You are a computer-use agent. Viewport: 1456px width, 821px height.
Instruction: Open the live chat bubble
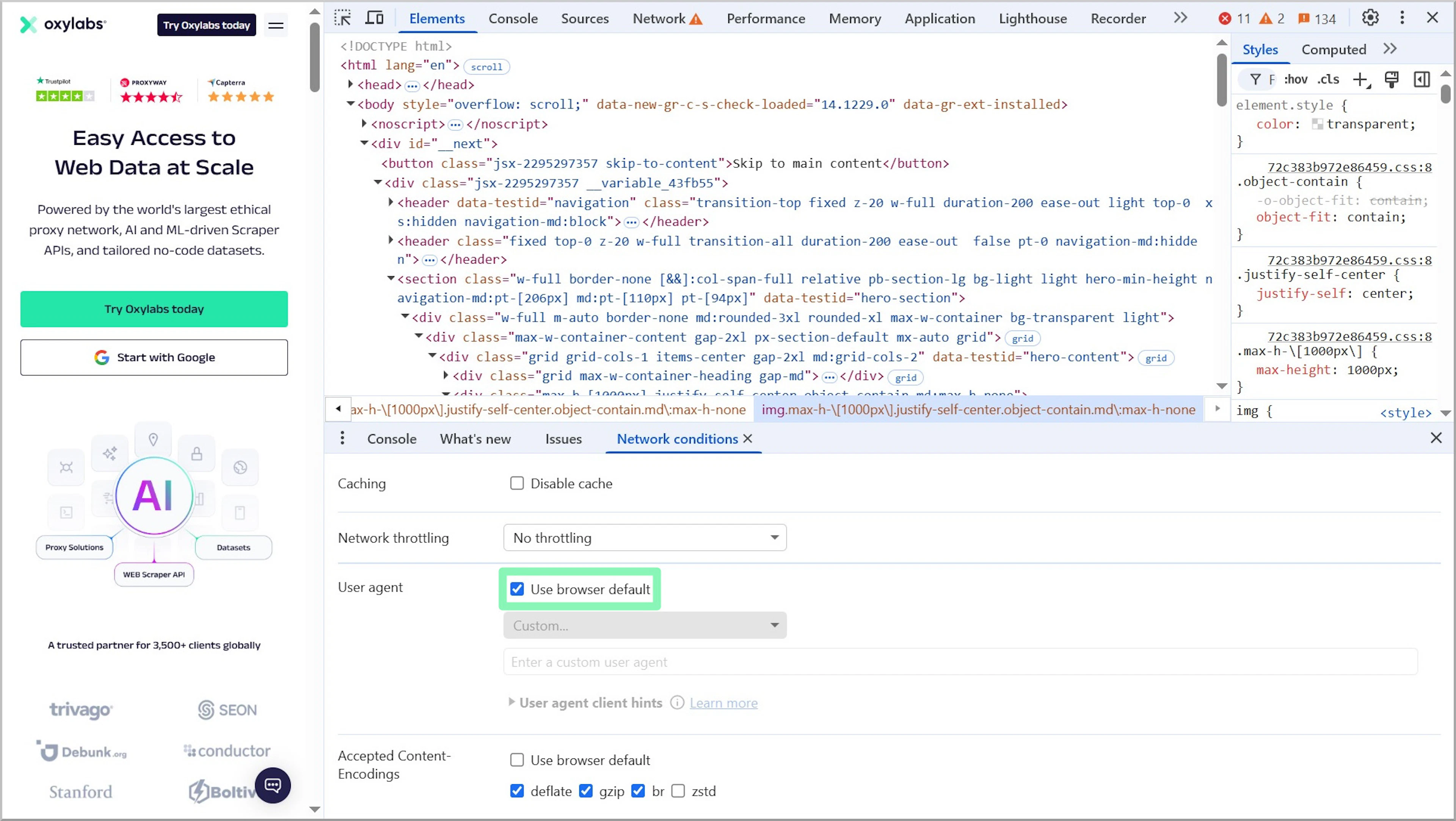point(273,785)
